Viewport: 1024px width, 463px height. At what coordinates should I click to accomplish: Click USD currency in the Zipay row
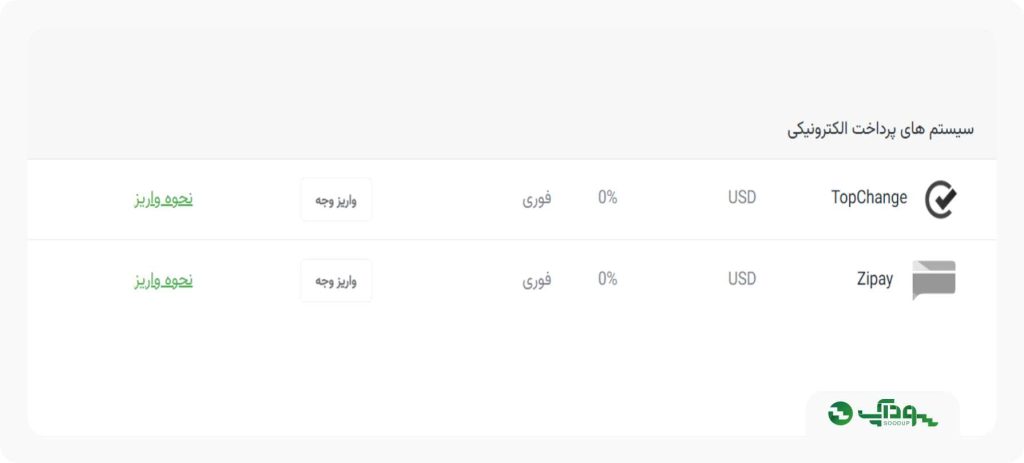coord(742,279)
